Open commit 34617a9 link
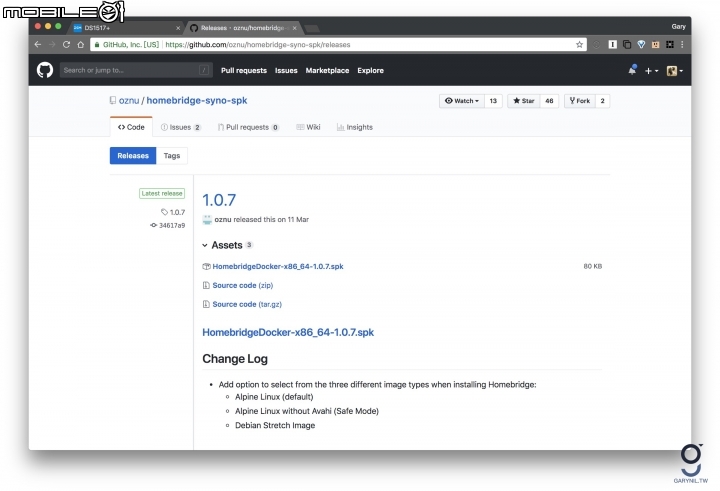Image resolution: width=720 pixels, height=491 pixels. pos(172,226)
